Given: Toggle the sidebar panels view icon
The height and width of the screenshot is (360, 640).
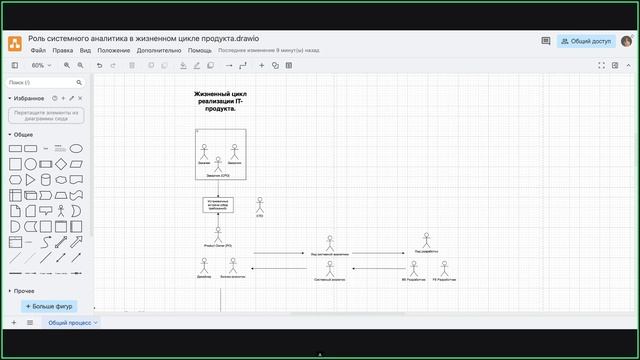Looking at the screenshot, I should click(15, 65).
